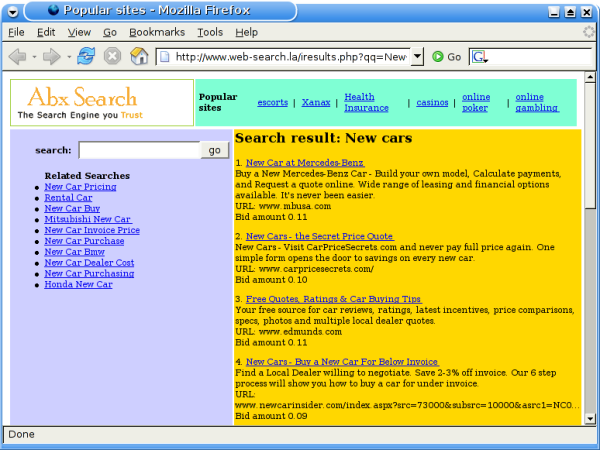Image resolution: width=600 pixels, height=450 pixels.
Task: Open the Google search engine icon
Action: click(479, 57)
